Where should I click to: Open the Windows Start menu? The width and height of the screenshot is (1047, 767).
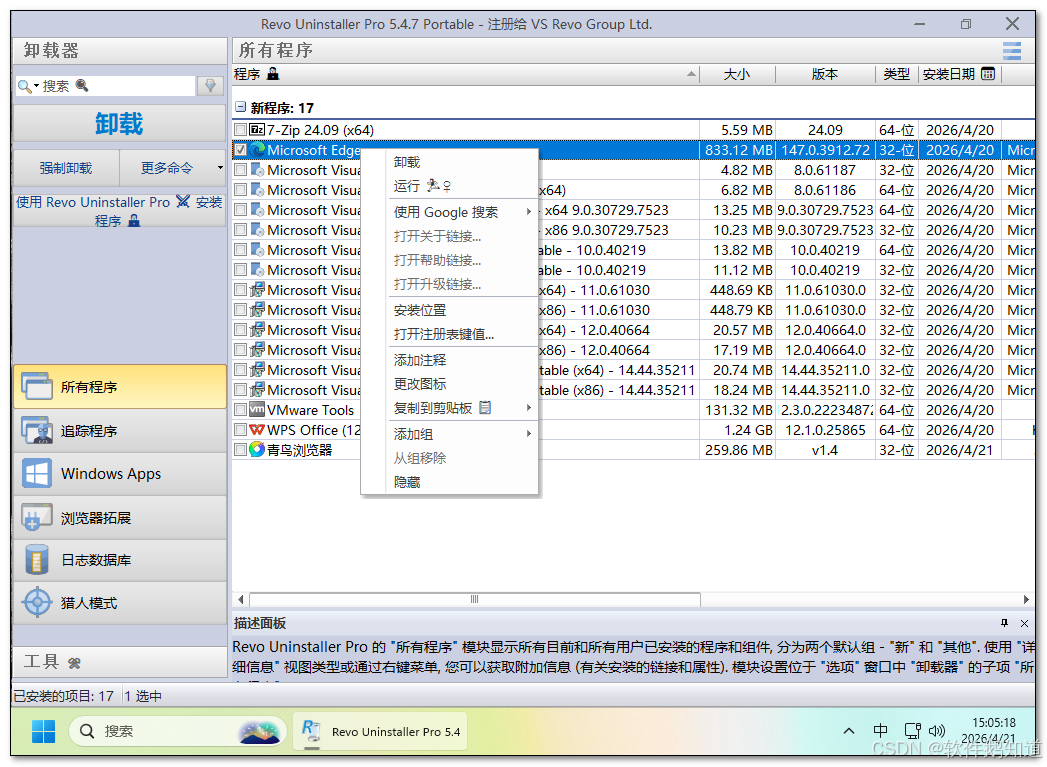pos(43,731)
